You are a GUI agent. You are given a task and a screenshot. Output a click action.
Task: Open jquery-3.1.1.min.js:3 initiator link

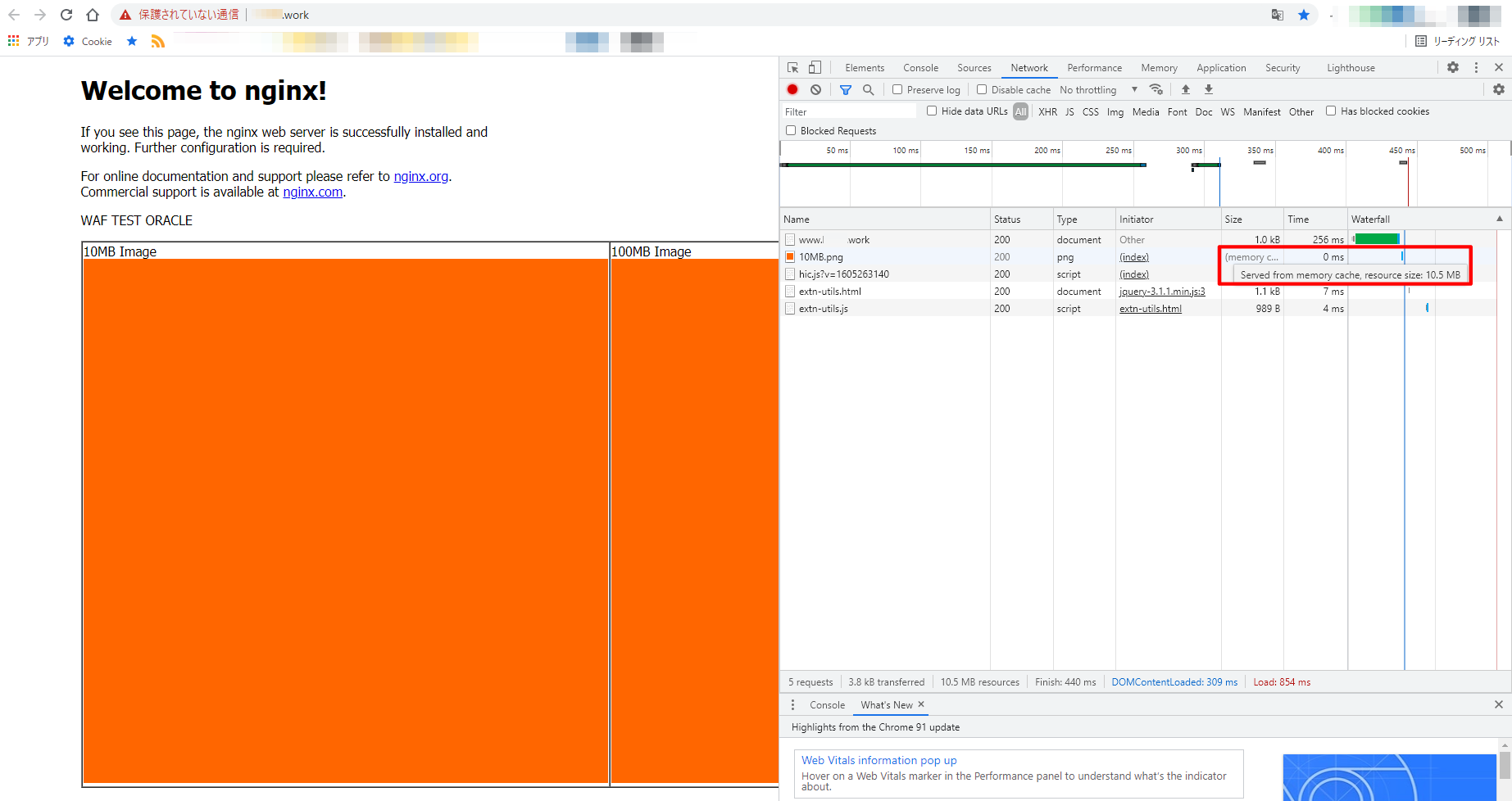click(x=1162, y=292)
